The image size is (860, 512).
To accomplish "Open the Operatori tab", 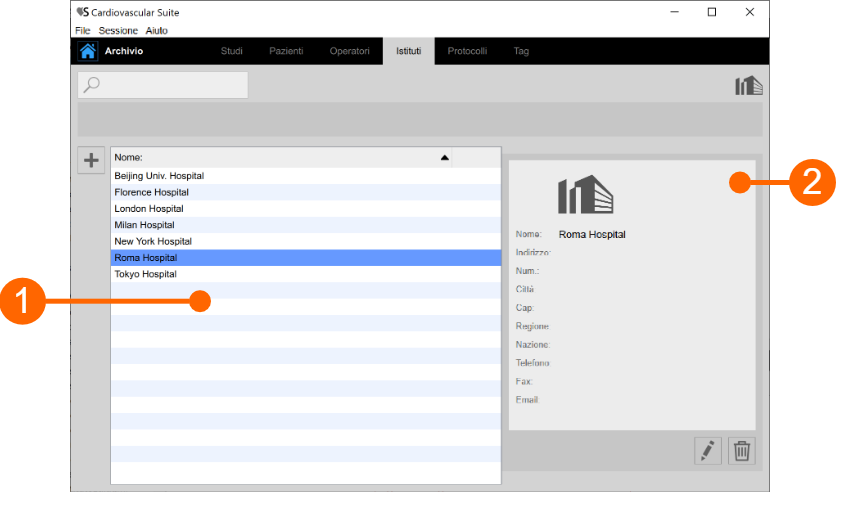I will pyautogui.click(x=349, y=51).
